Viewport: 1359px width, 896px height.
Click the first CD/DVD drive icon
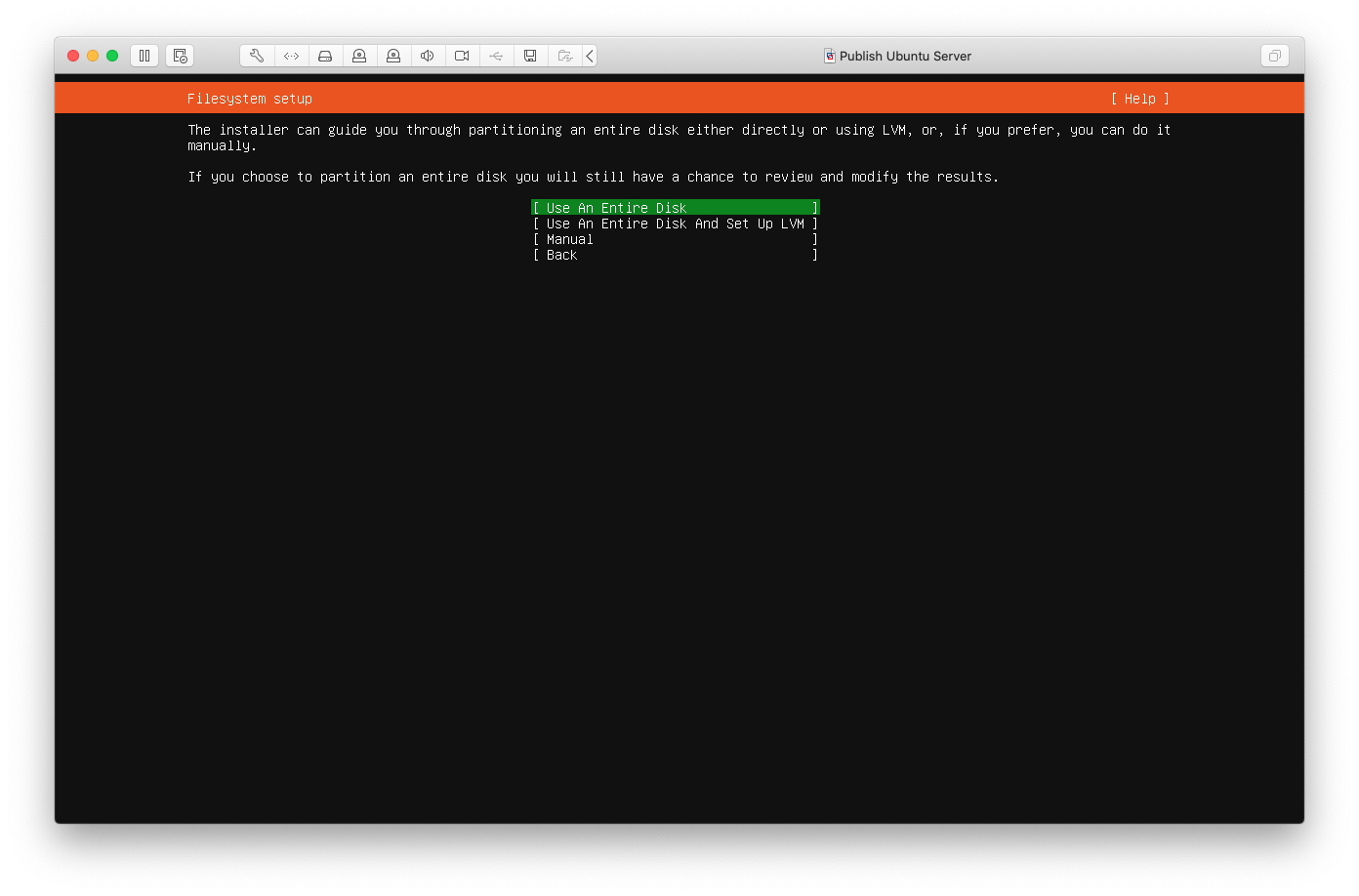click(359, 56)
